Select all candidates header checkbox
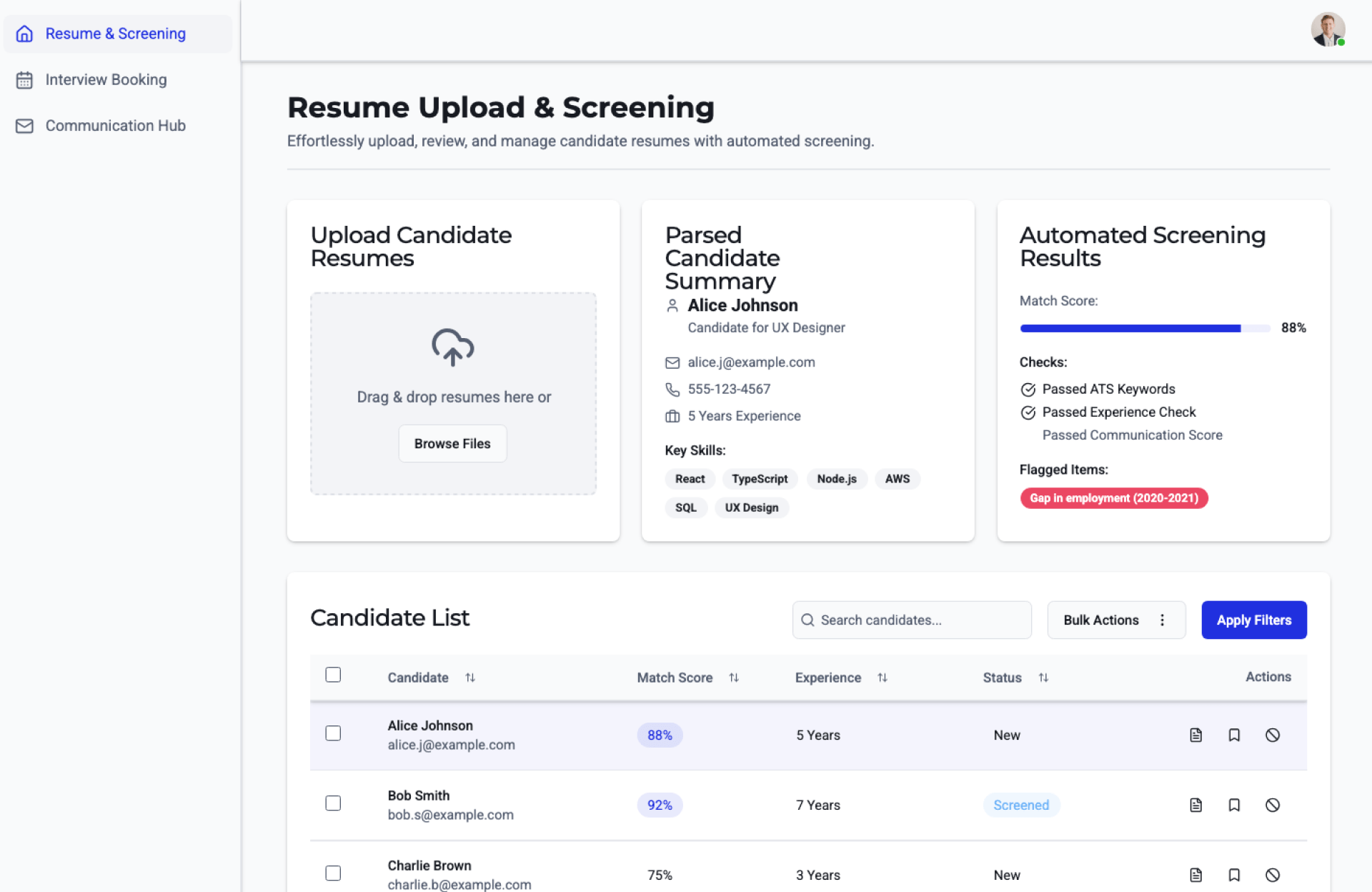 [333, 675]
